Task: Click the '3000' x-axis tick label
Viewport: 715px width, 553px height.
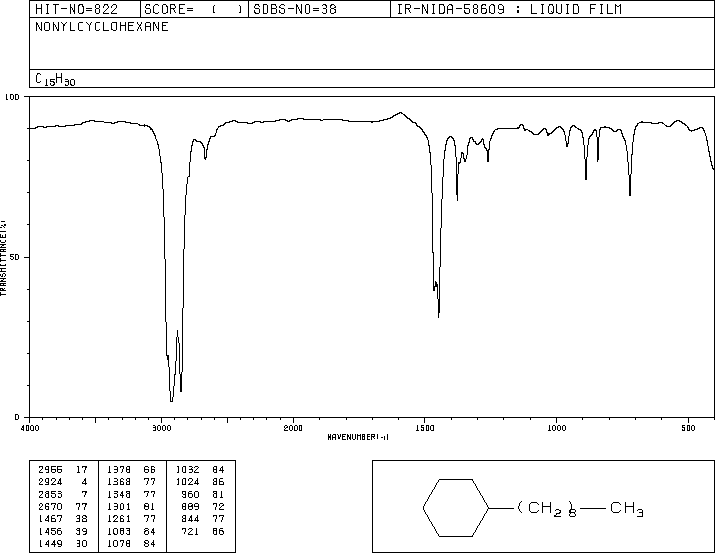Action: (161, 428)
